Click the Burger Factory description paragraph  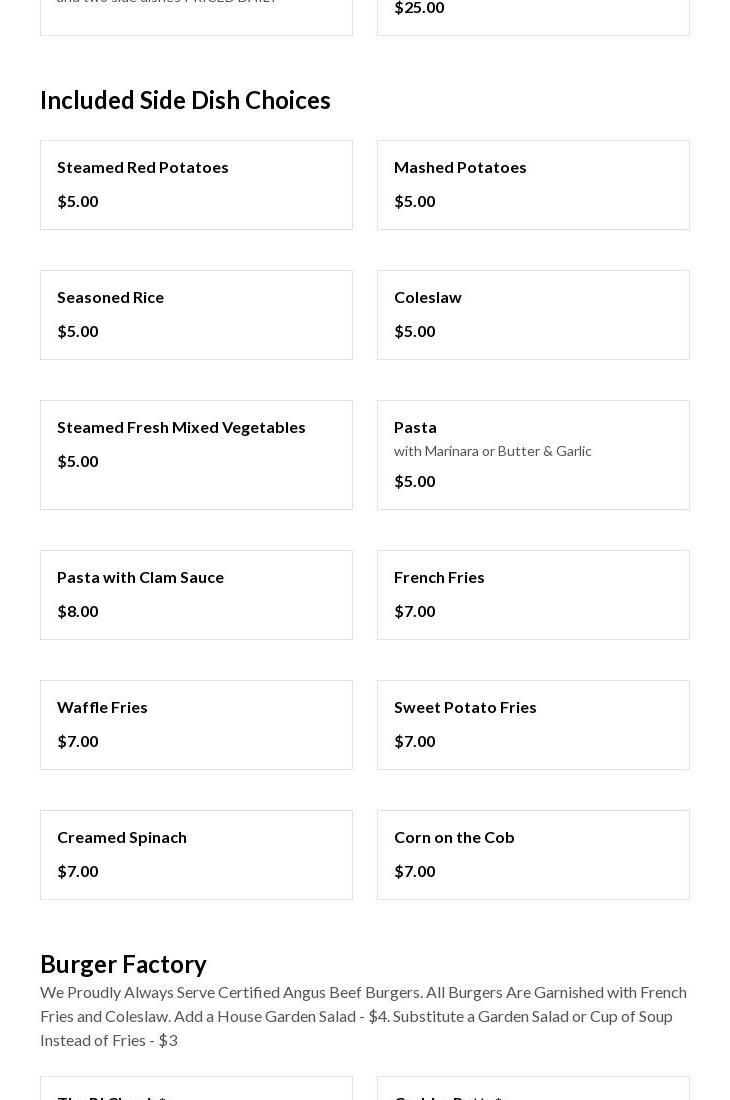tap(364, 1016)
